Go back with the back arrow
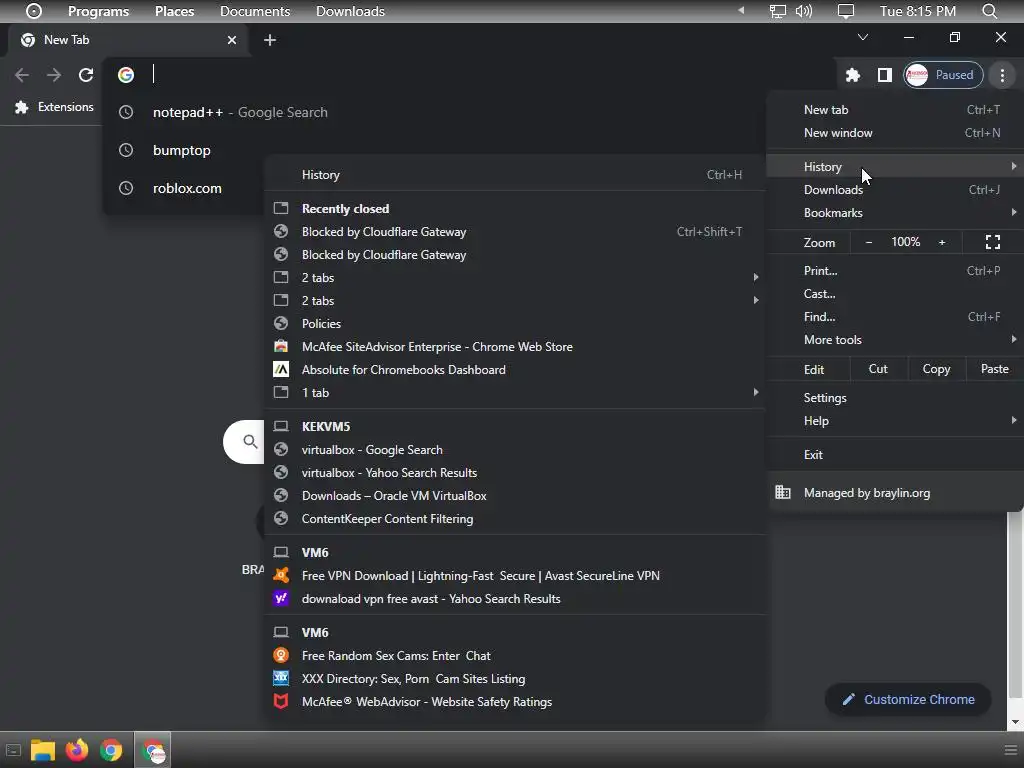 click(x=22, y=75)
